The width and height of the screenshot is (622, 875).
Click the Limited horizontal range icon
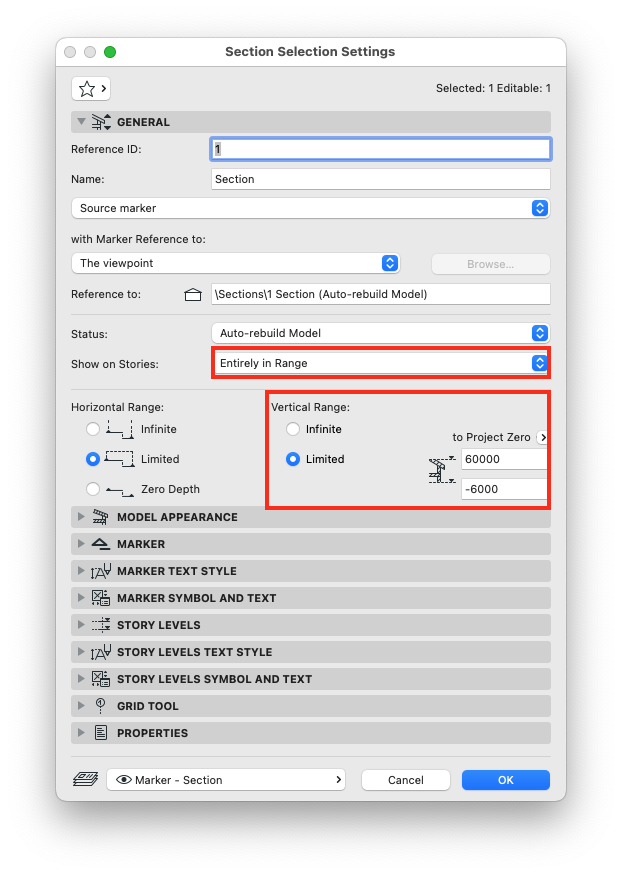119,459
